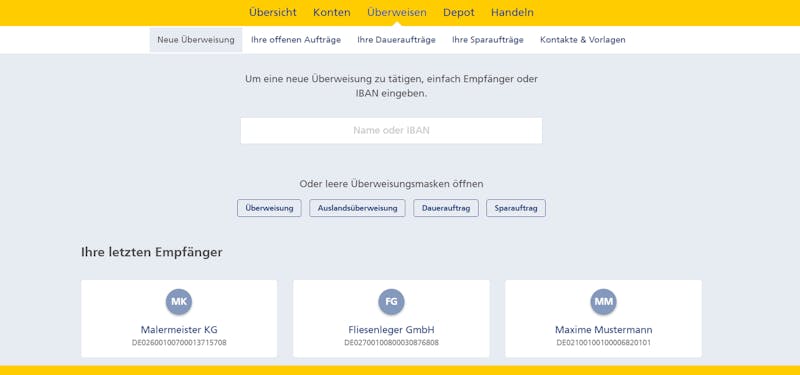The image size is (800, 375).
Task: Click IBAN DE02700100800030876808
Action: click(x=391, y=343)
